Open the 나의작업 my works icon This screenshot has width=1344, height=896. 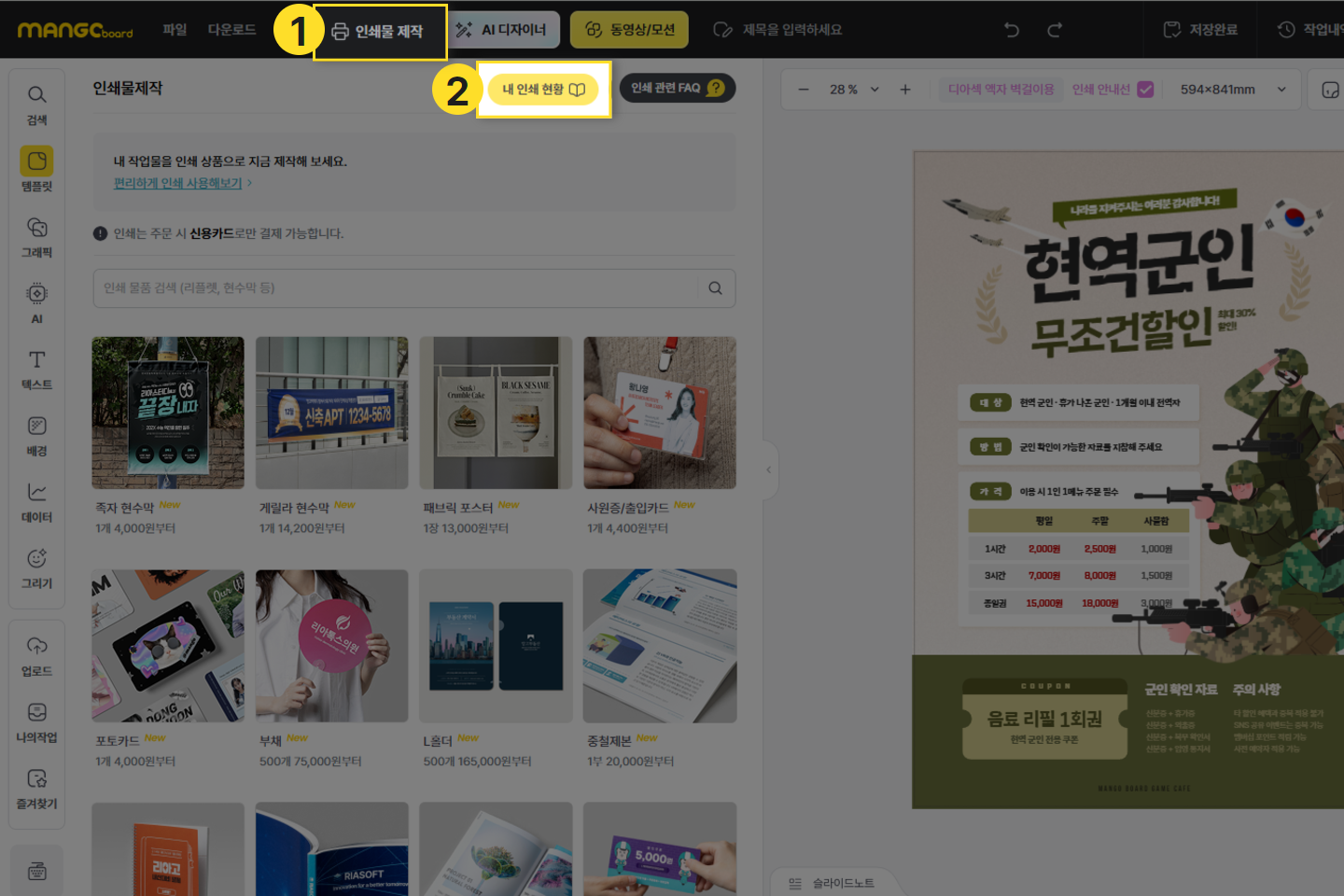click(x=36, y=722)
